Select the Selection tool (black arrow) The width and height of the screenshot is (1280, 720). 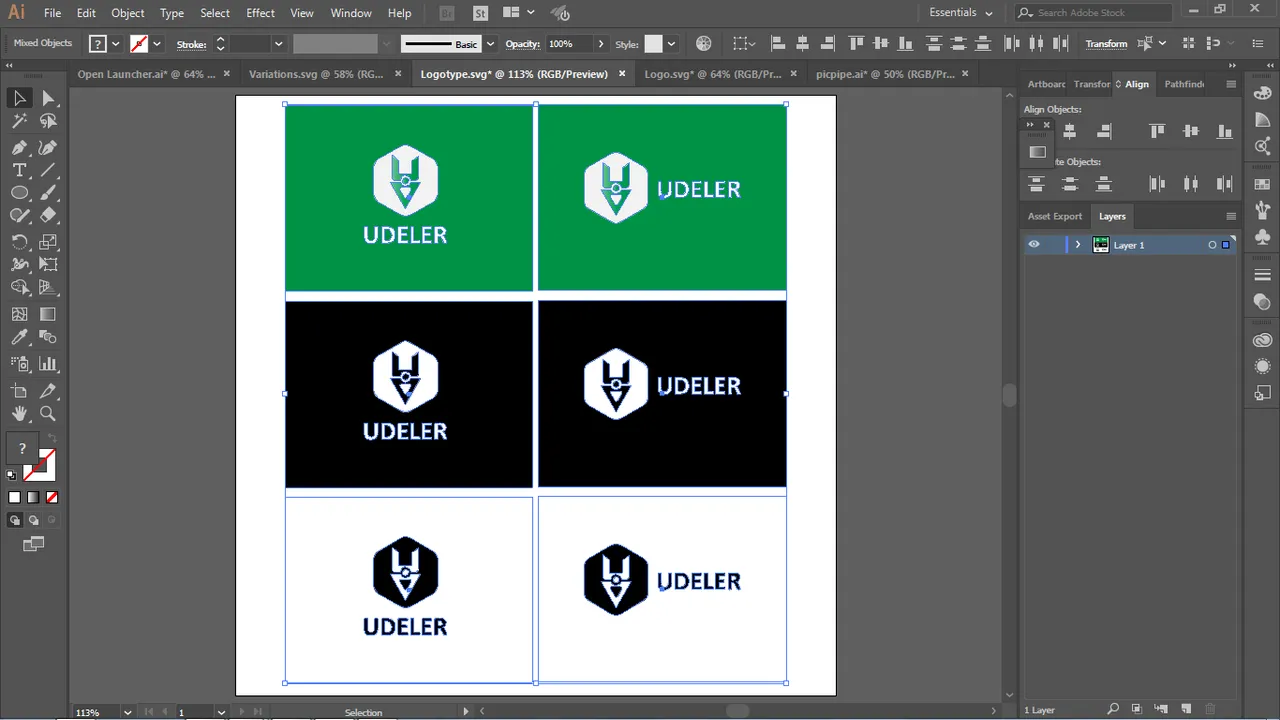(19, 98)
